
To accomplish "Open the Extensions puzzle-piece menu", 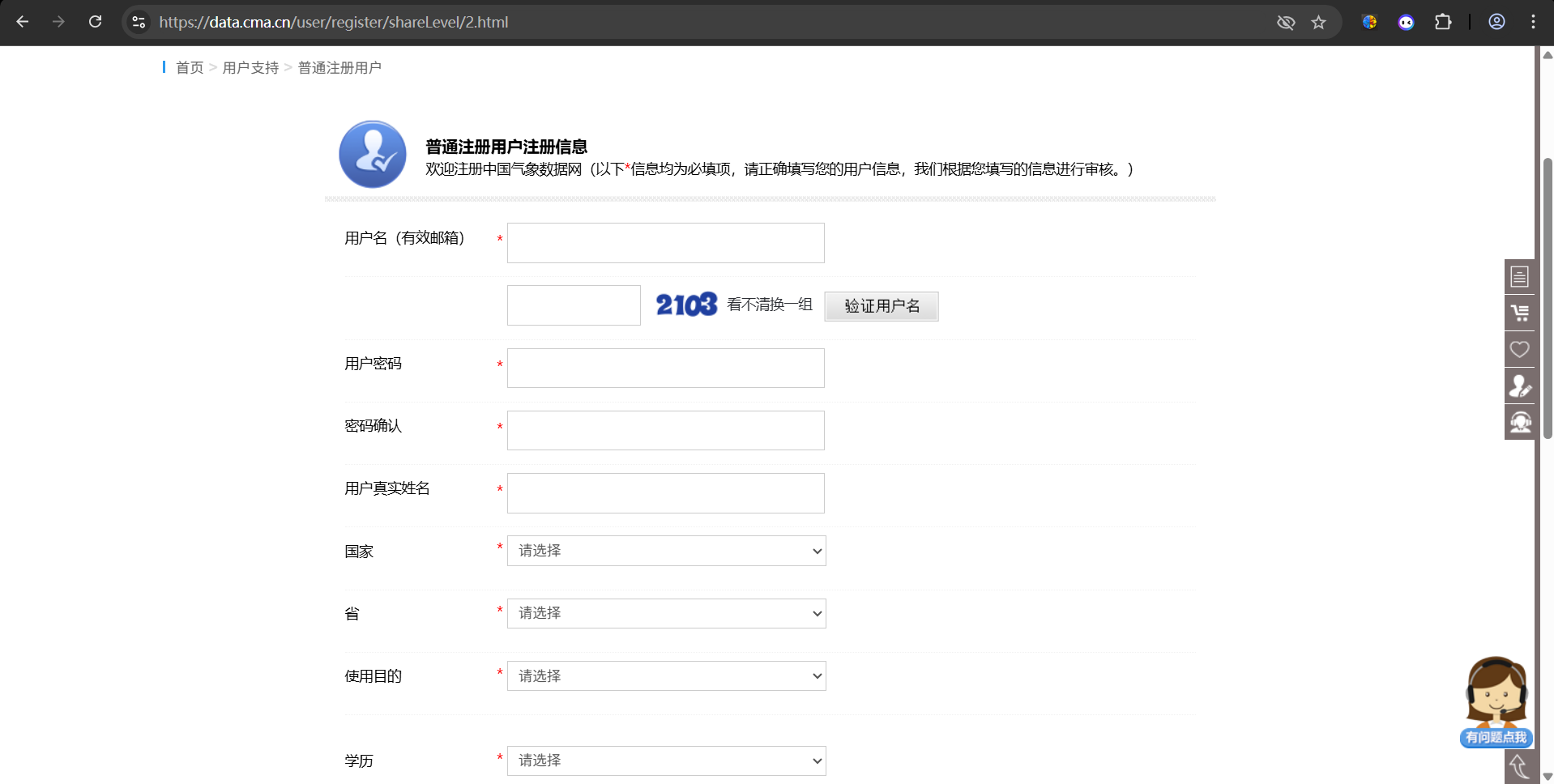I will [x=1443, y=22].
